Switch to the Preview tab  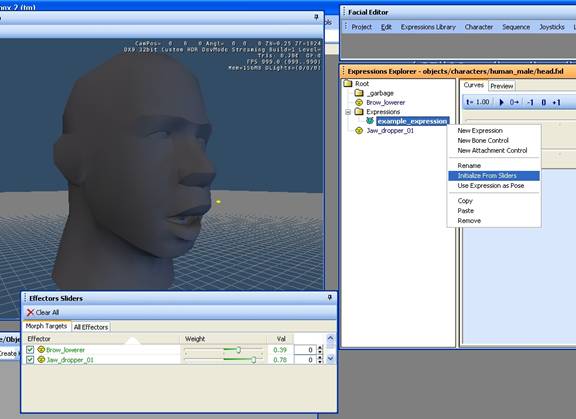[x=502, y=86]
